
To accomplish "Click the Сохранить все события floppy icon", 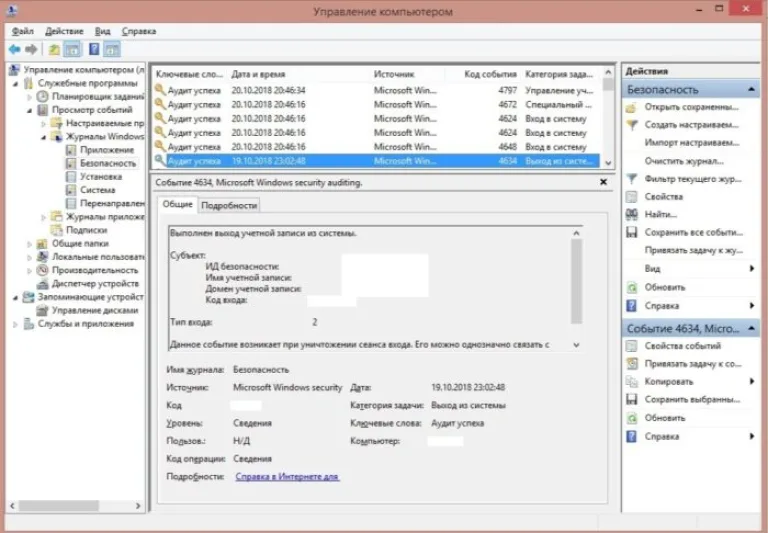I will point(632,232).
